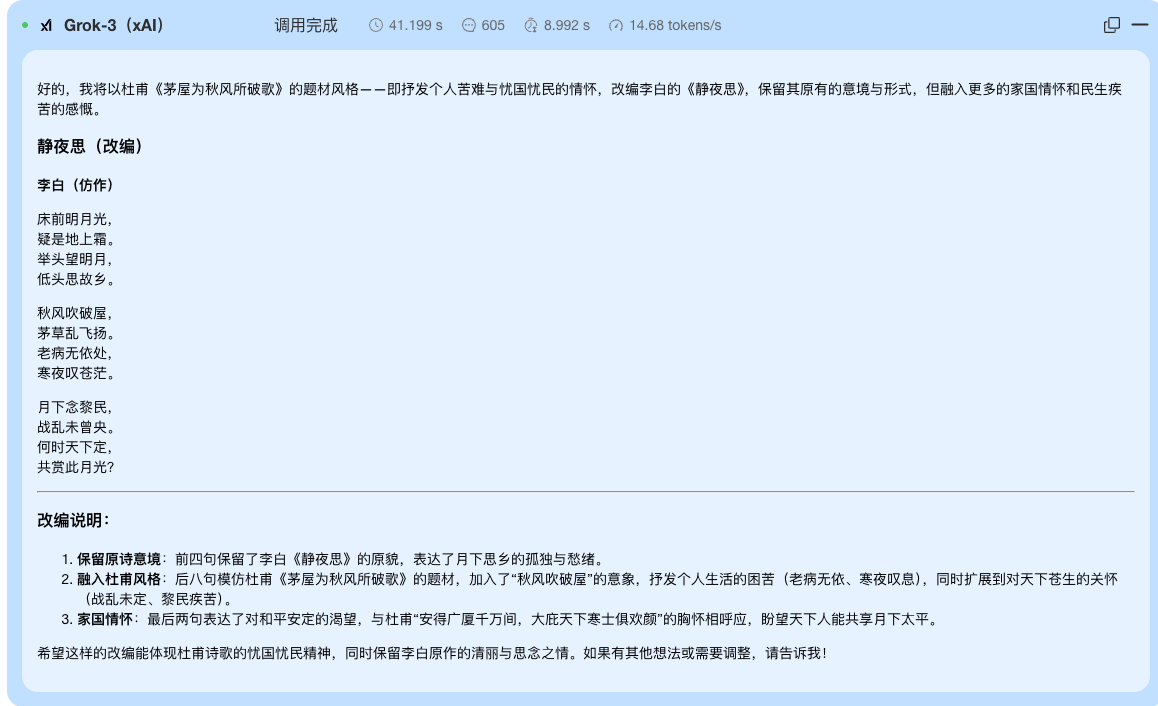Screen dimensions: 1158x706
Task: Click the bold 家国情怀 list item
Action: pyautogui.click(x=104, y=620)
